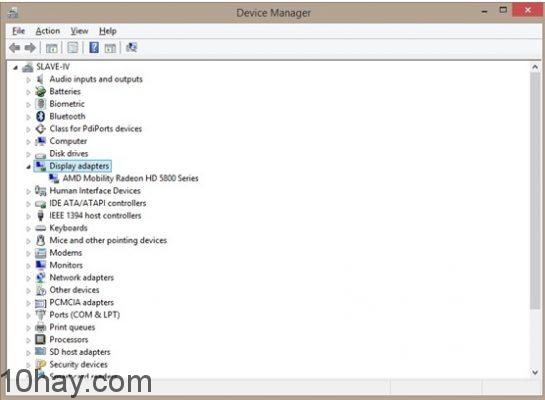Click the Properties toolbar icon

[73, 48]
